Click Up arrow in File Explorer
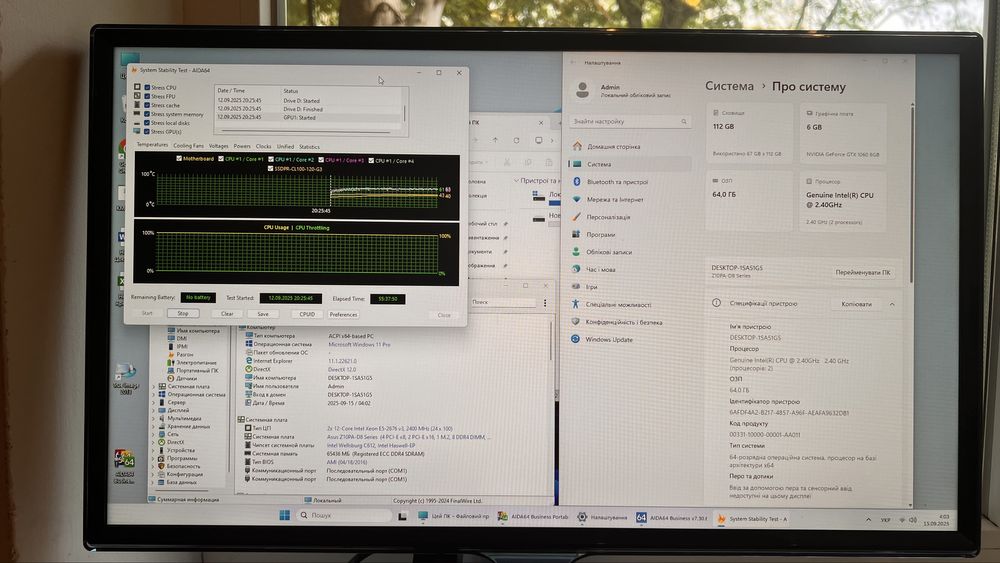The width and height of the screenshot is (1000, 563). point(495,140)
